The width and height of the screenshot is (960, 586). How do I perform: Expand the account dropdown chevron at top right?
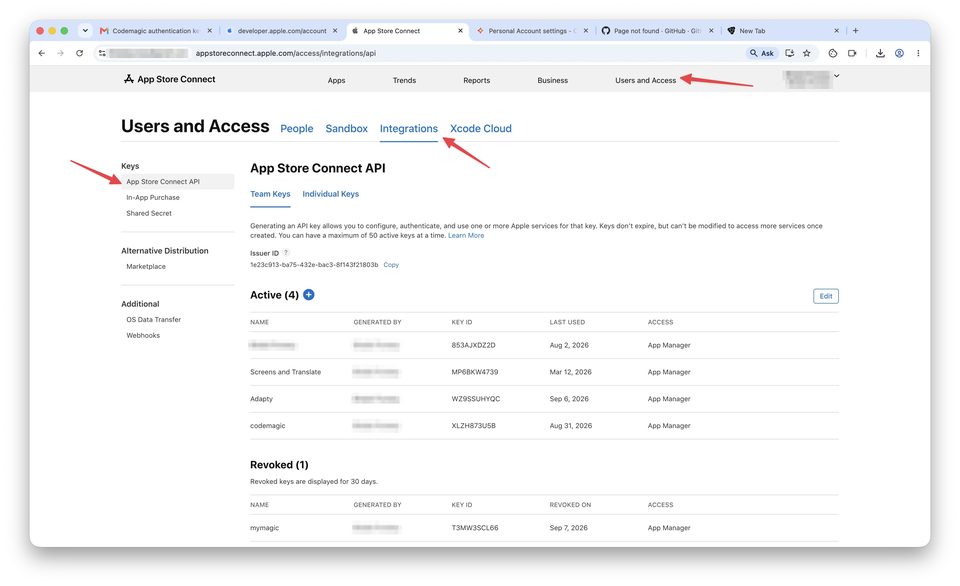click(836, 76)
